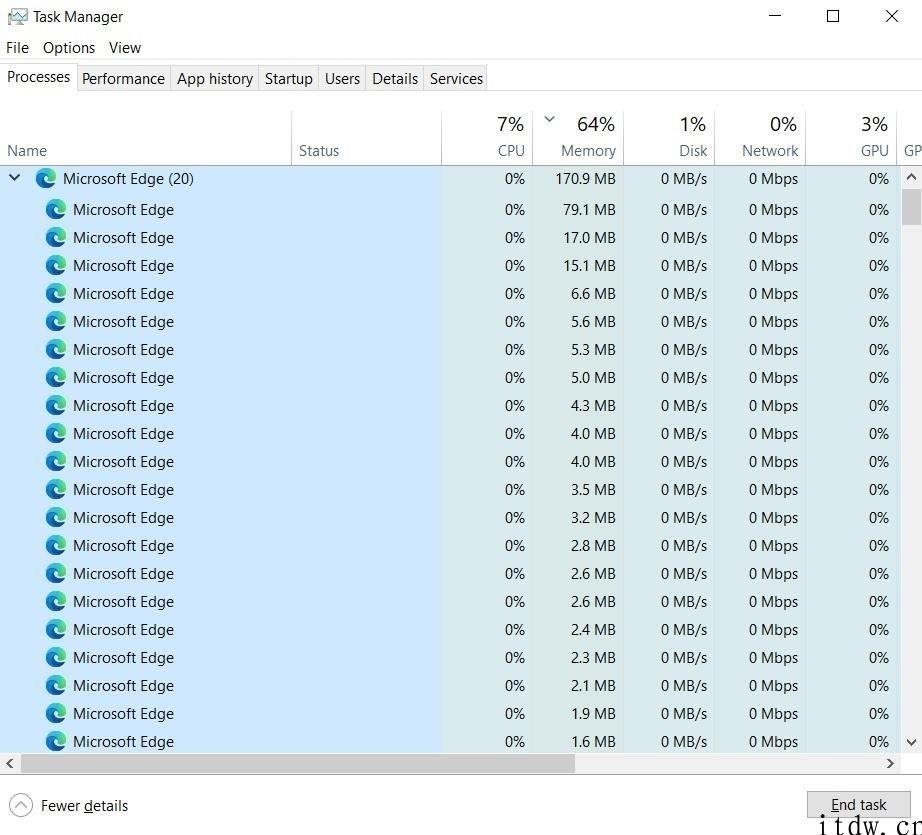The image size is (922, 835).
Task: Sort by the CPU column header
Action: click(x=487, y=139)
